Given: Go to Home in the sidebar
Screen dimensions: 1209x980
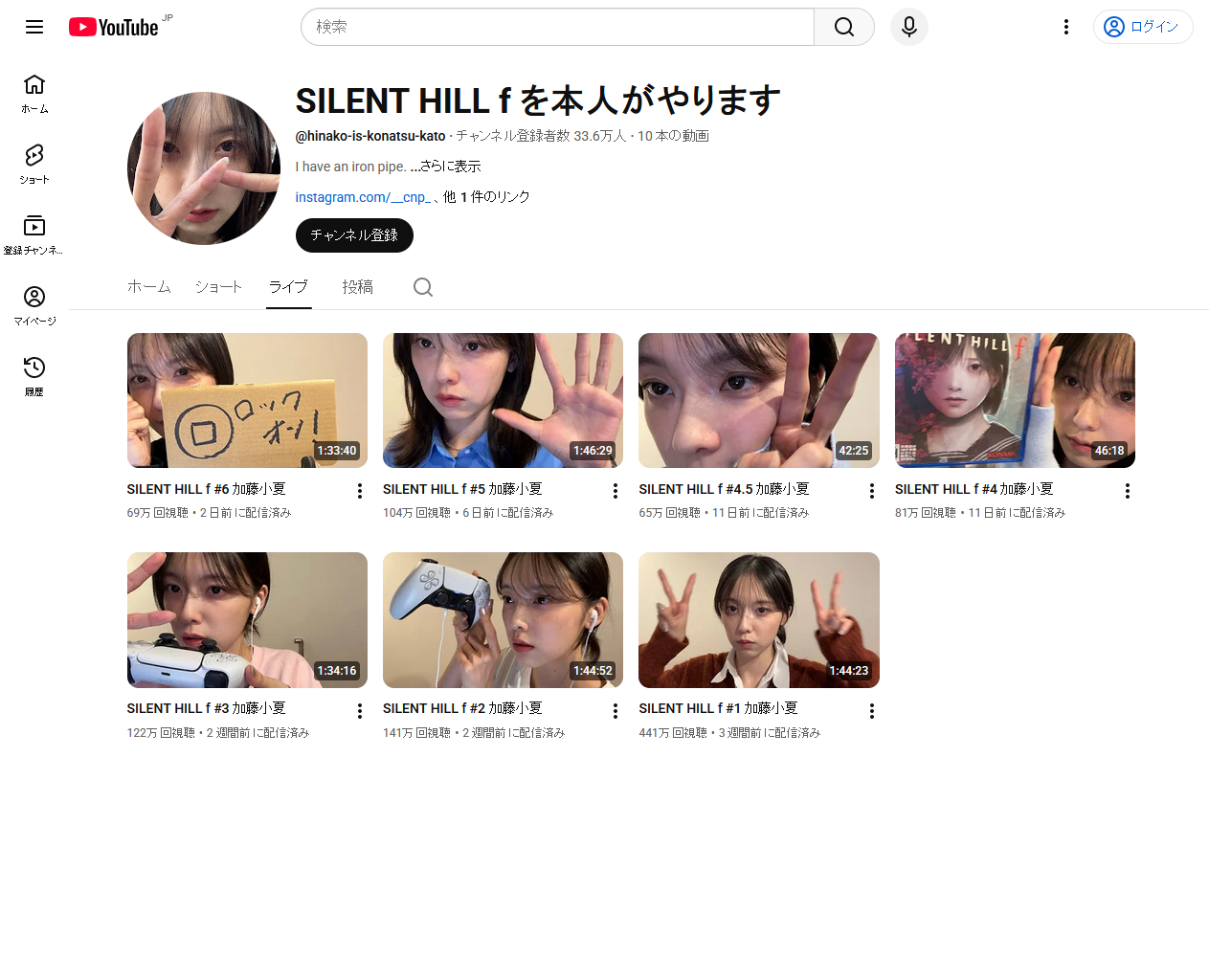Looking at the screenshot, I should click(x=34, y=94).
